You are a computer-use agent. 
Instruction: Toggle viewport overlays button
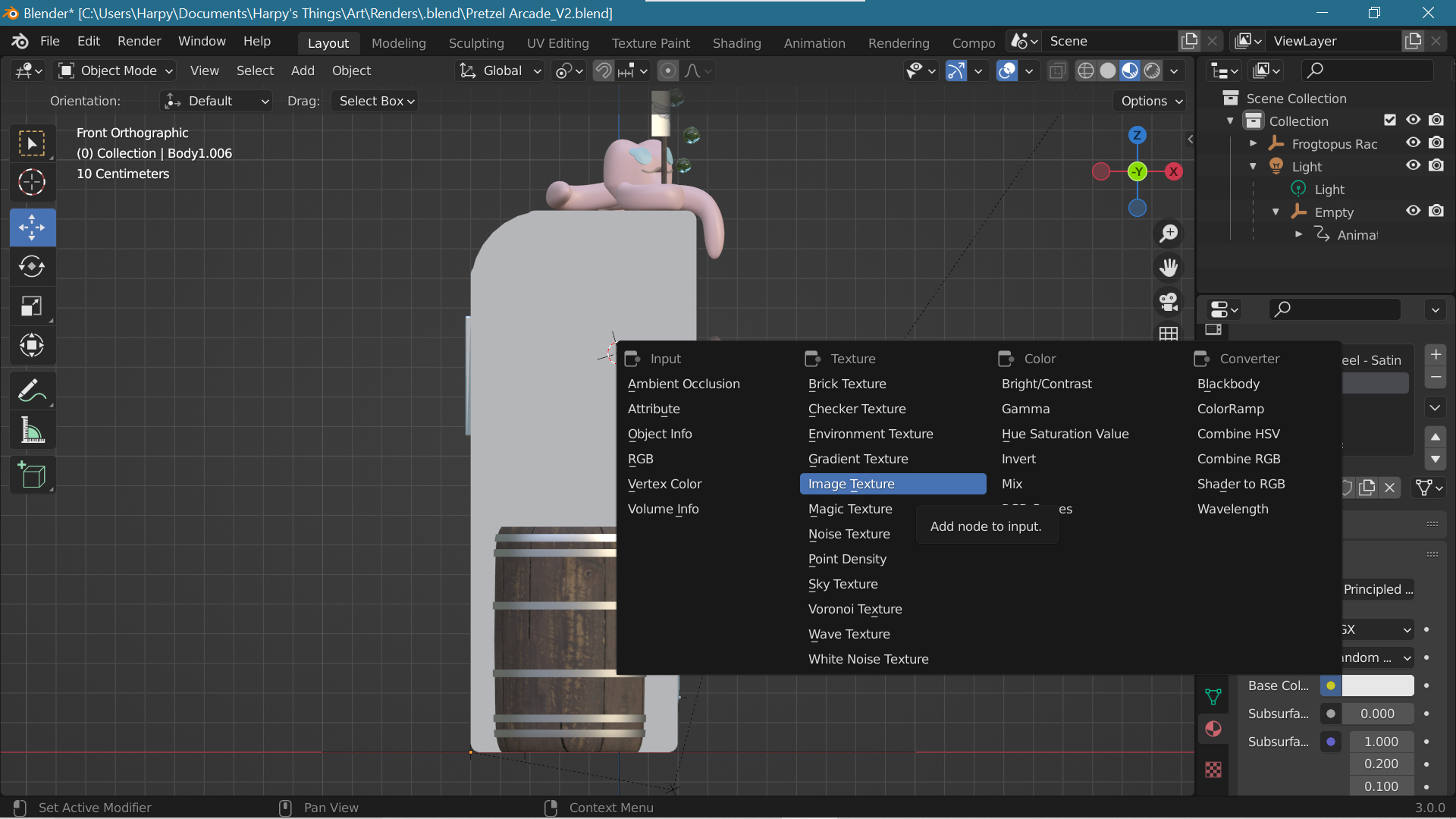(x=1007, y=71)
